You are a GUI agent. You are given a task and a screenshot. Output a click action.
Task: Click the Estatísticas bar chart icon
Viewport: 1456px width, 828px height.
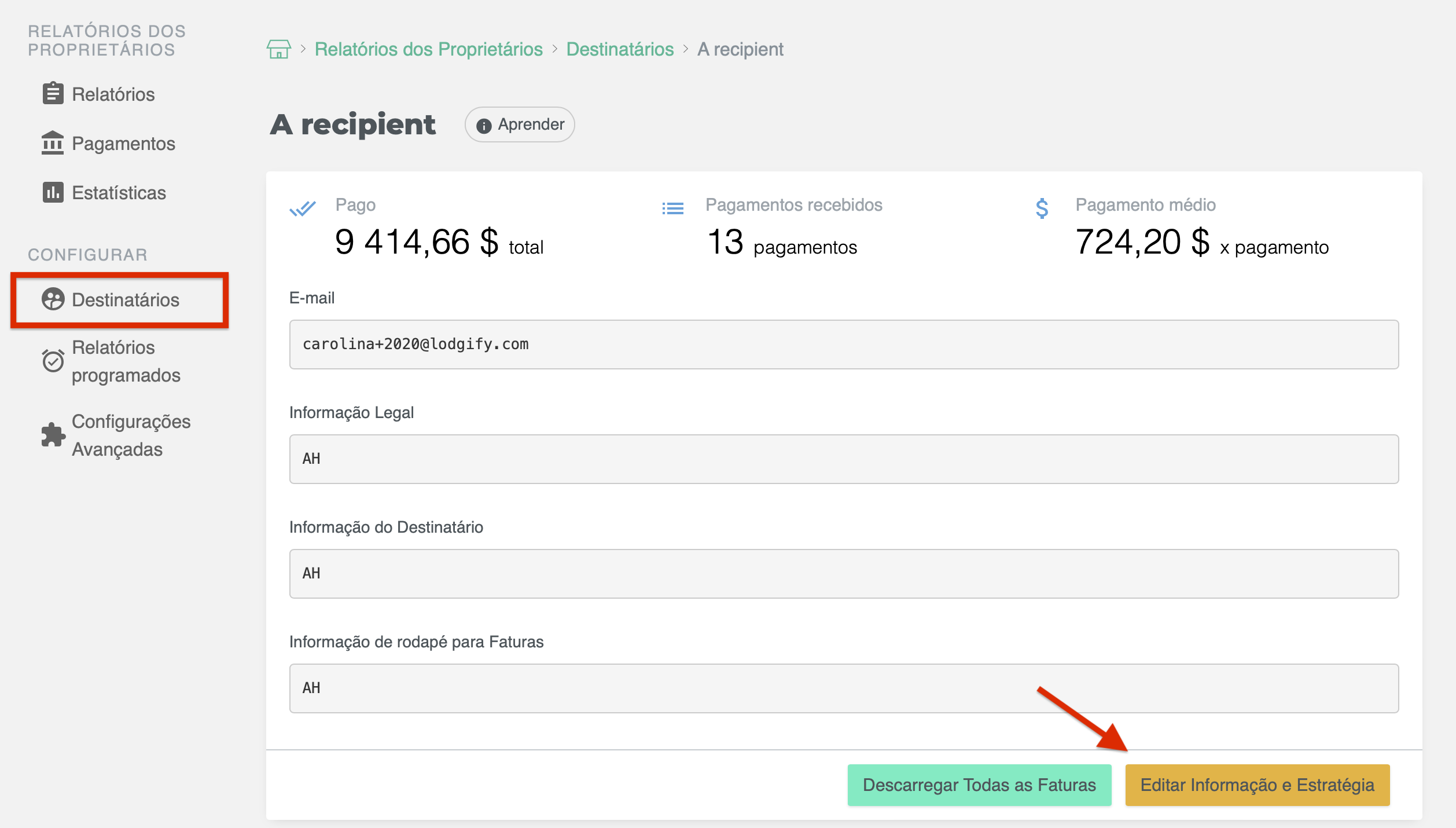click(53, 192)
